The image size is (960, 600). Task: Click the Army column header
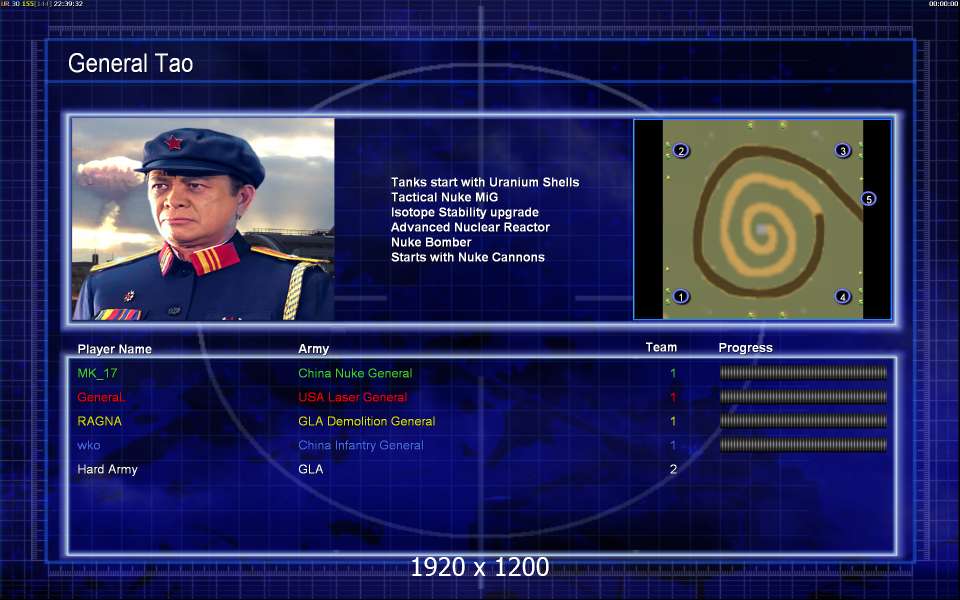point(313,348)
